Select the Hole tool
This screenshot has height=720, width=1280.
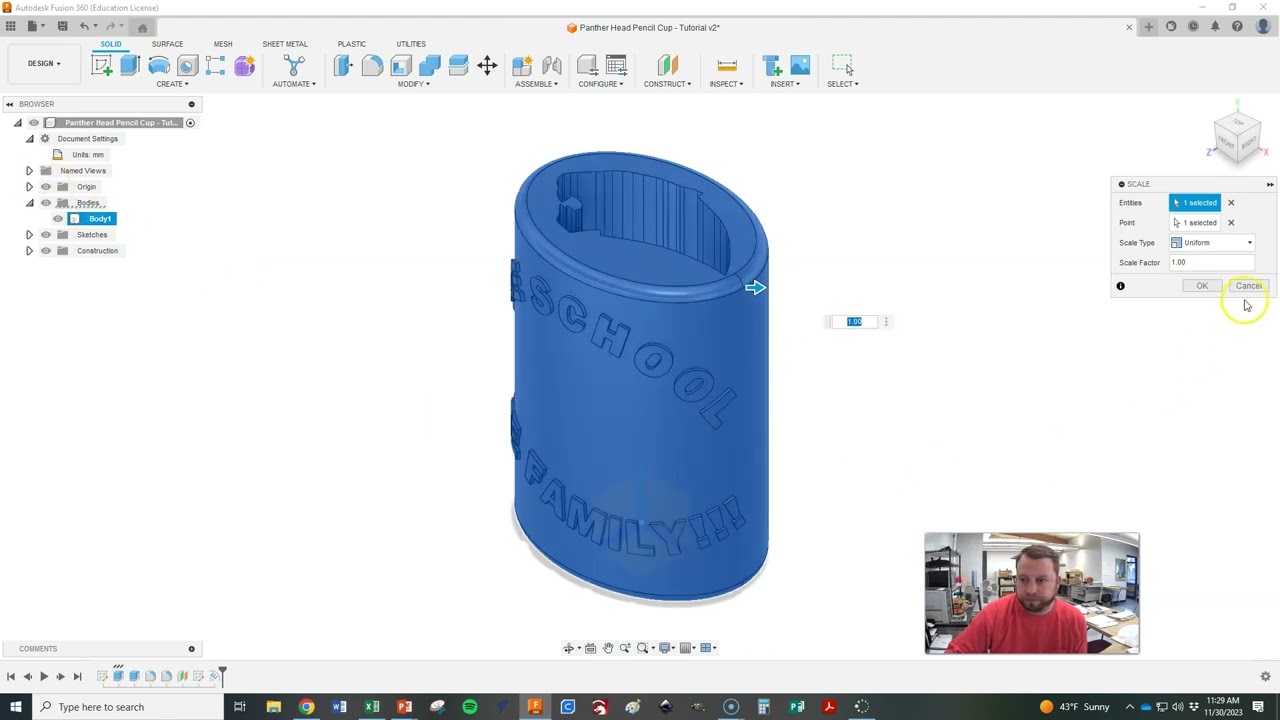(187, 66)
